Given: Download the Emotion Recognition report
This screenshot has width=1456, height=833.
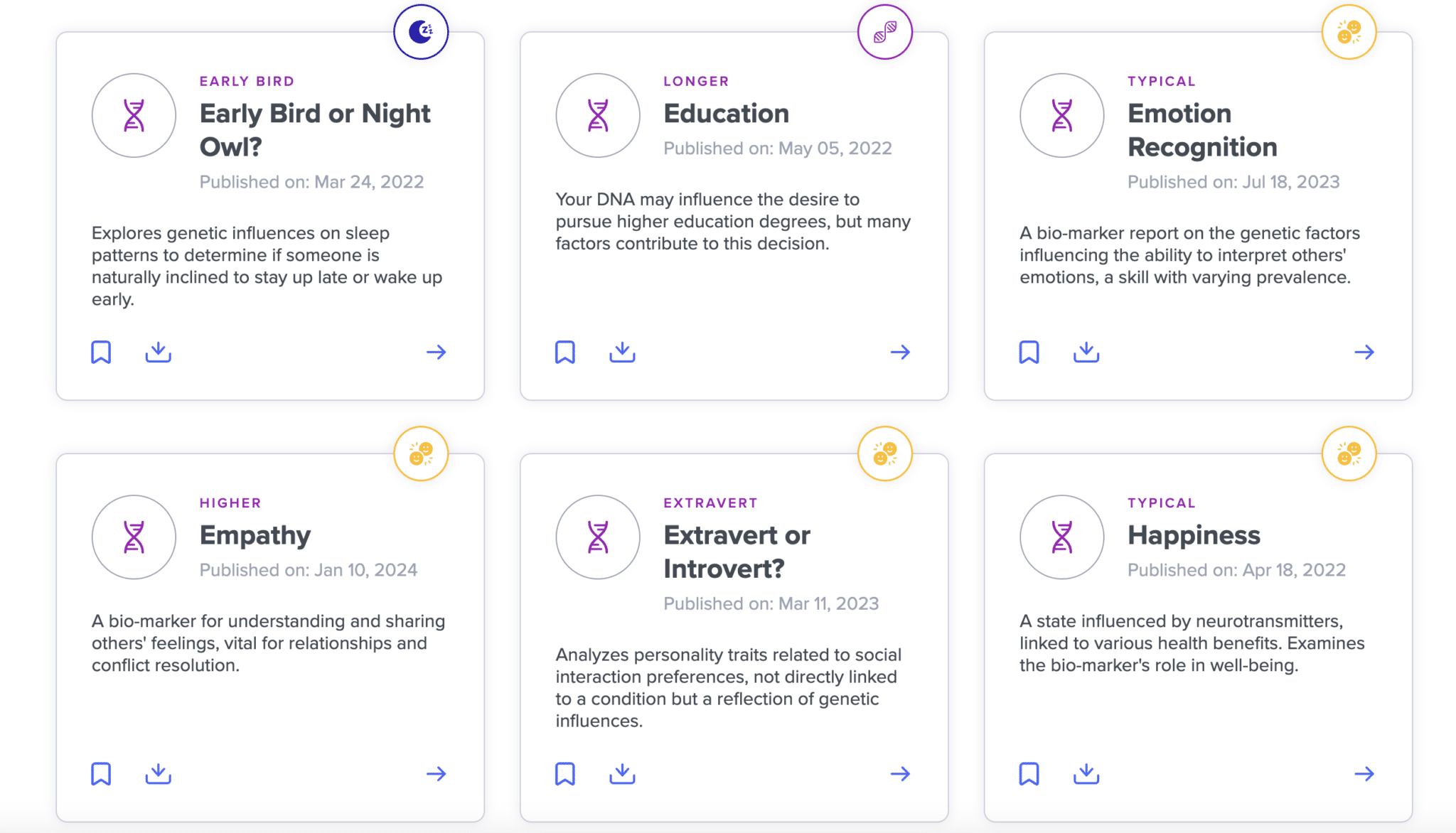Looking at the screenshot, I should click(x=1086, y=352).
